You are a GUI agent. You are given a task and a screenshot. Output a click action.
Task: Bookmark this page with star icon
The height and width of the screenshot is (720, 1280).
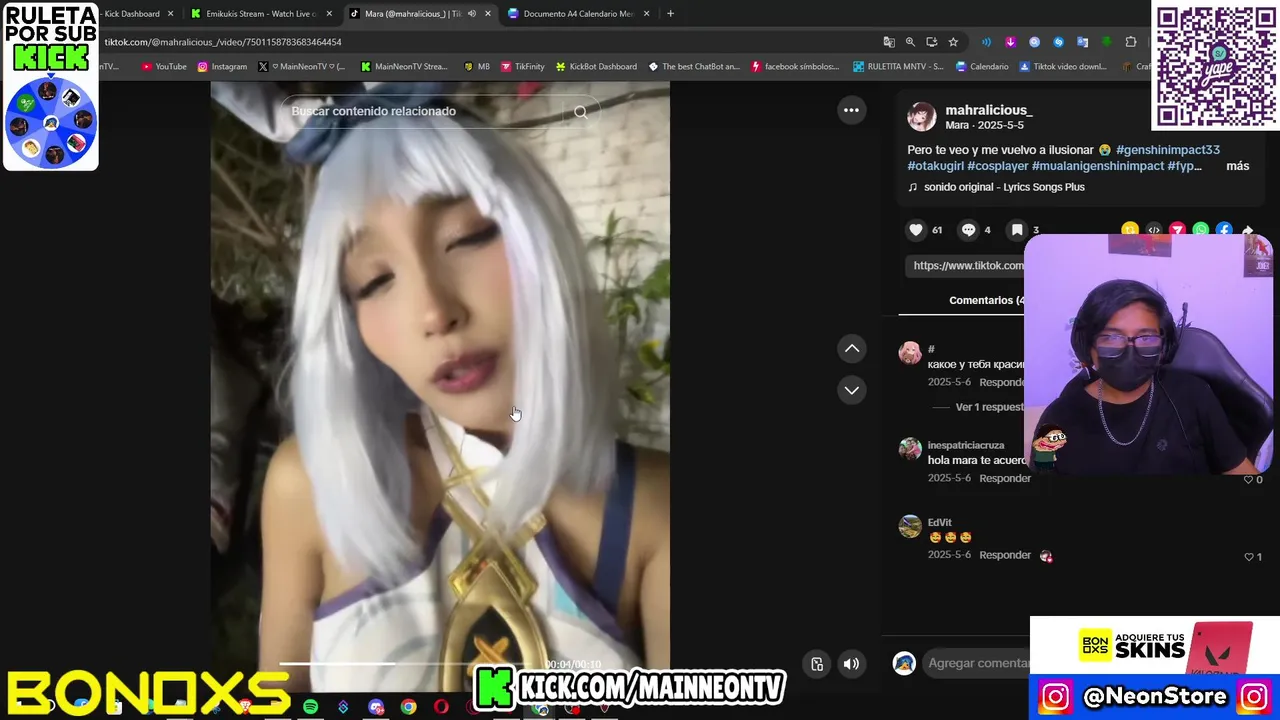[953, 42]
